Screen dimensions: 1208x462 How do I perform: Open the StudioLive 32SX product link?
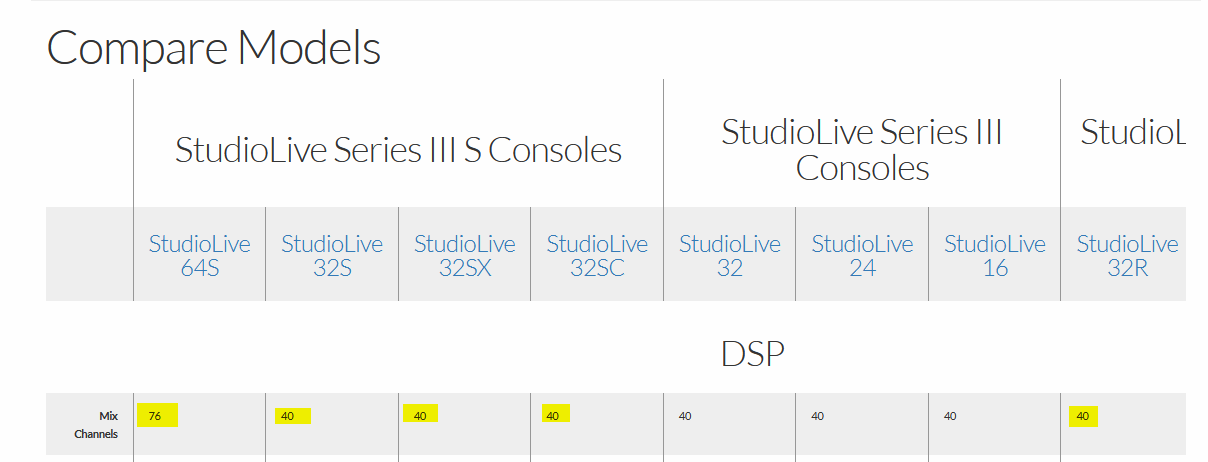(464, 256)
